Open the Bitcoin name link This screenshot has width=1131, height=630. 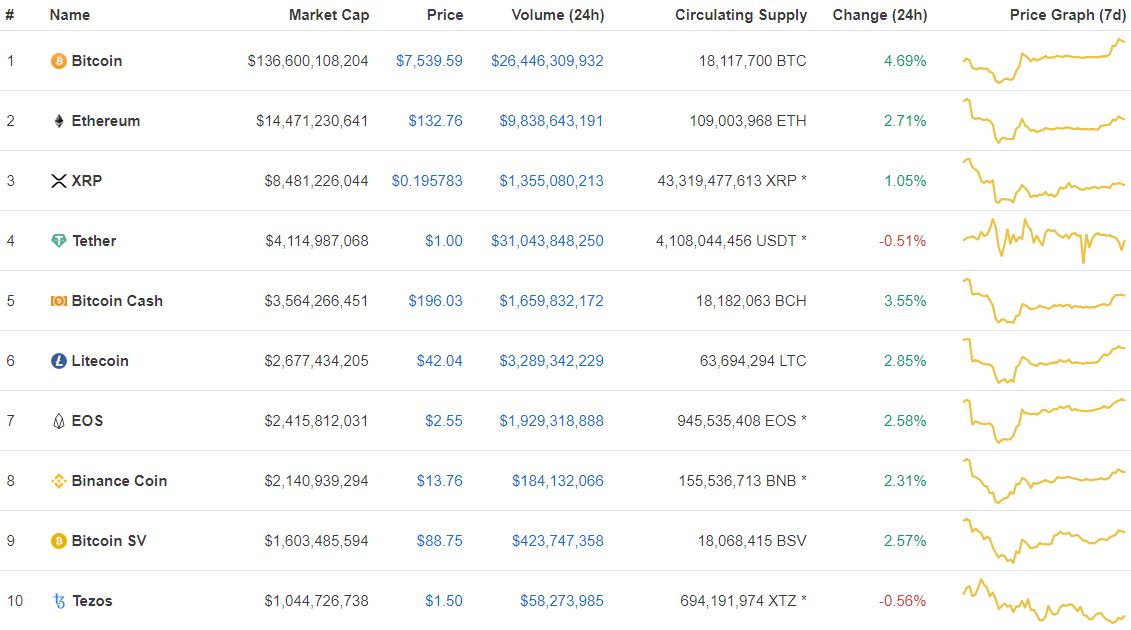(x=97, y=61)
